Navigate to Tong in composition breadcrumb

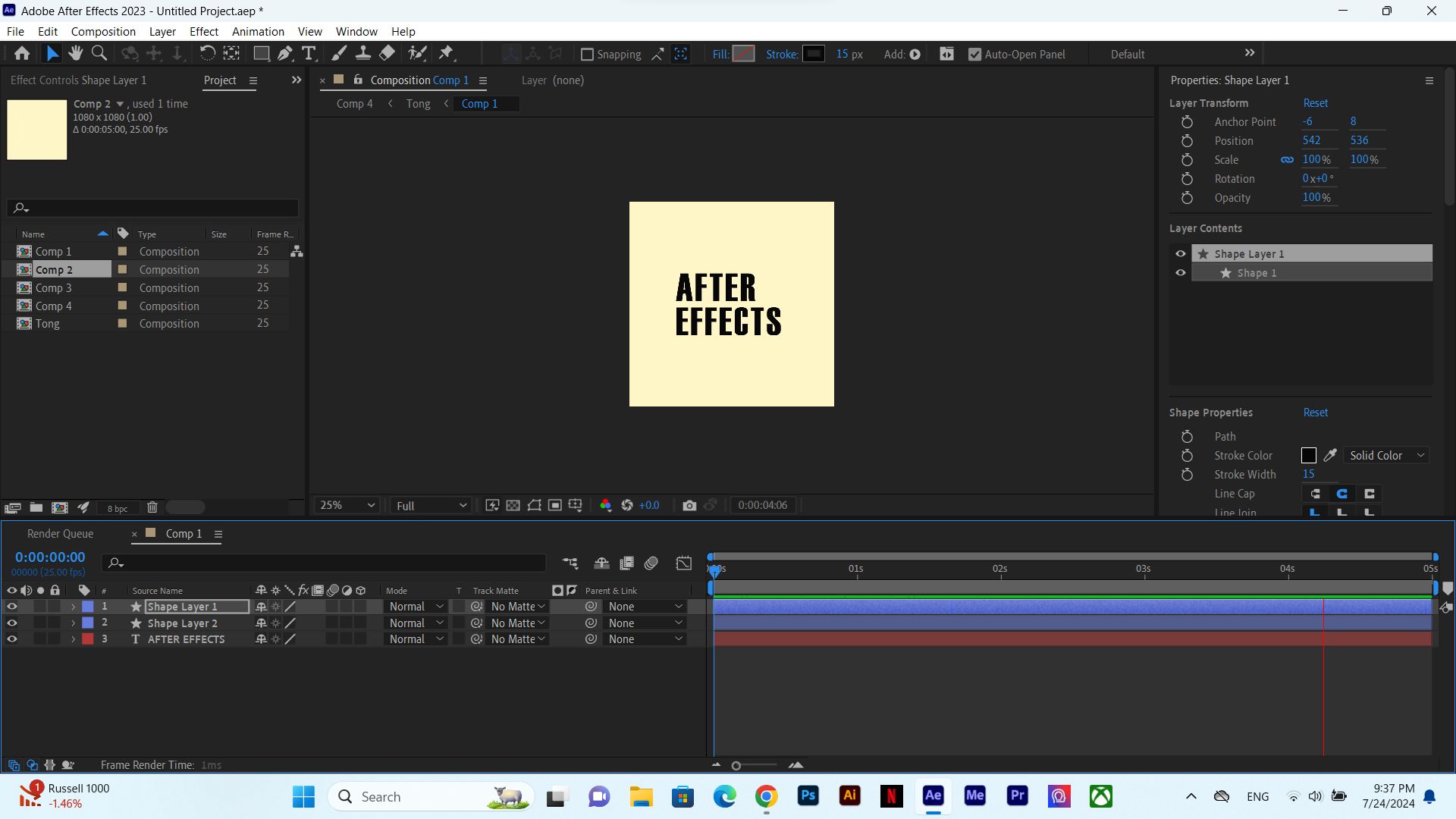[x=418, y=104]
